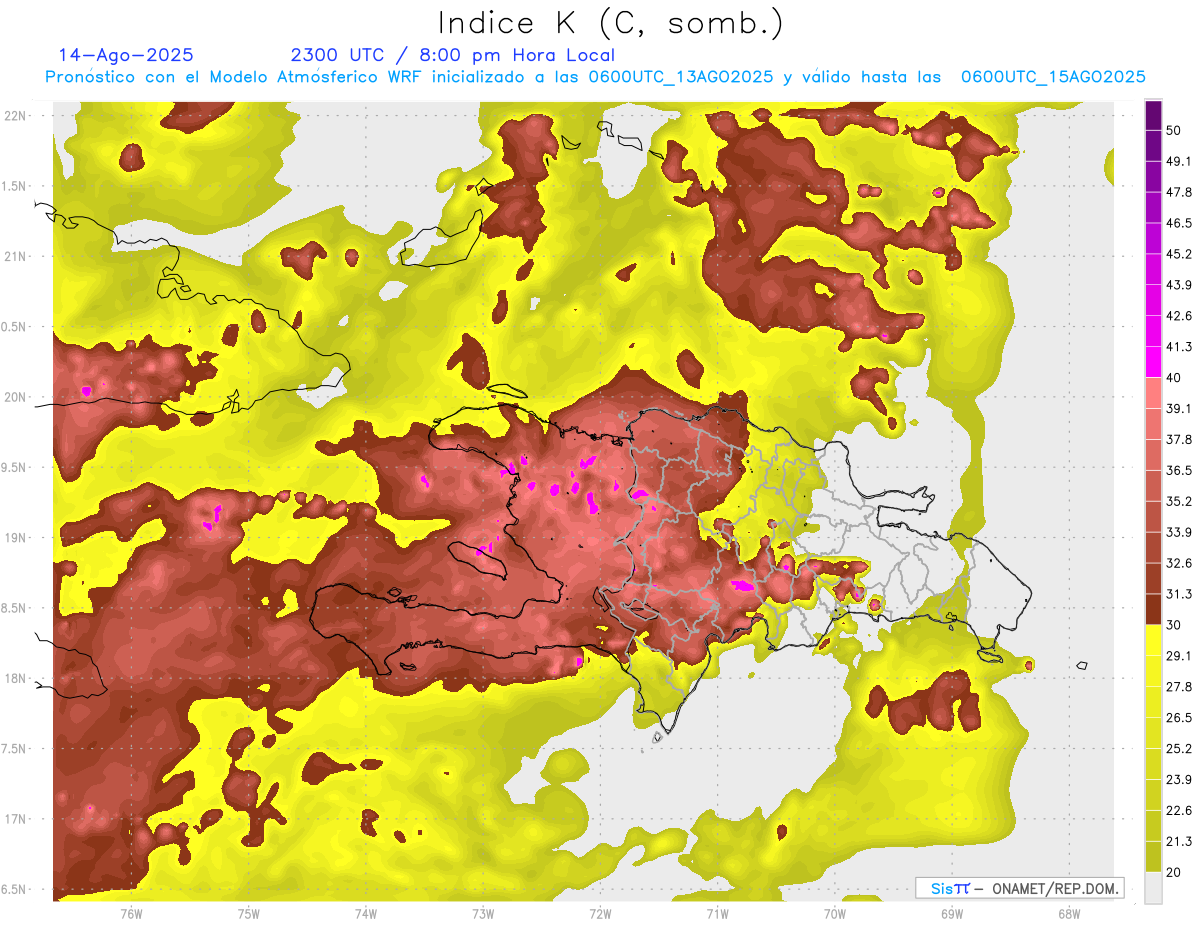Click the latitude label "8.5N"
The image size is (1200, 927).
14,609
